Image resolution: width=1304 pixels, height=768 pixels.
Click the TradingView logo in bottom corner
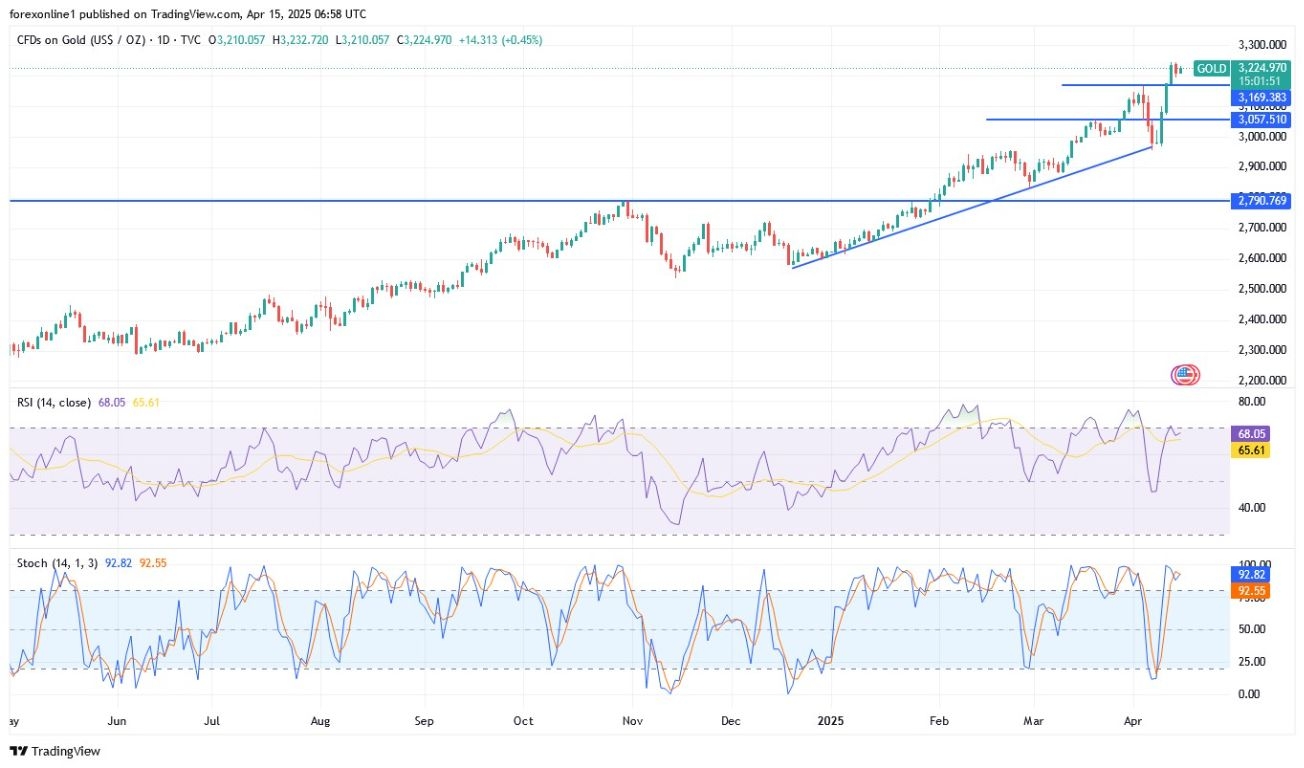click(56, 751)
